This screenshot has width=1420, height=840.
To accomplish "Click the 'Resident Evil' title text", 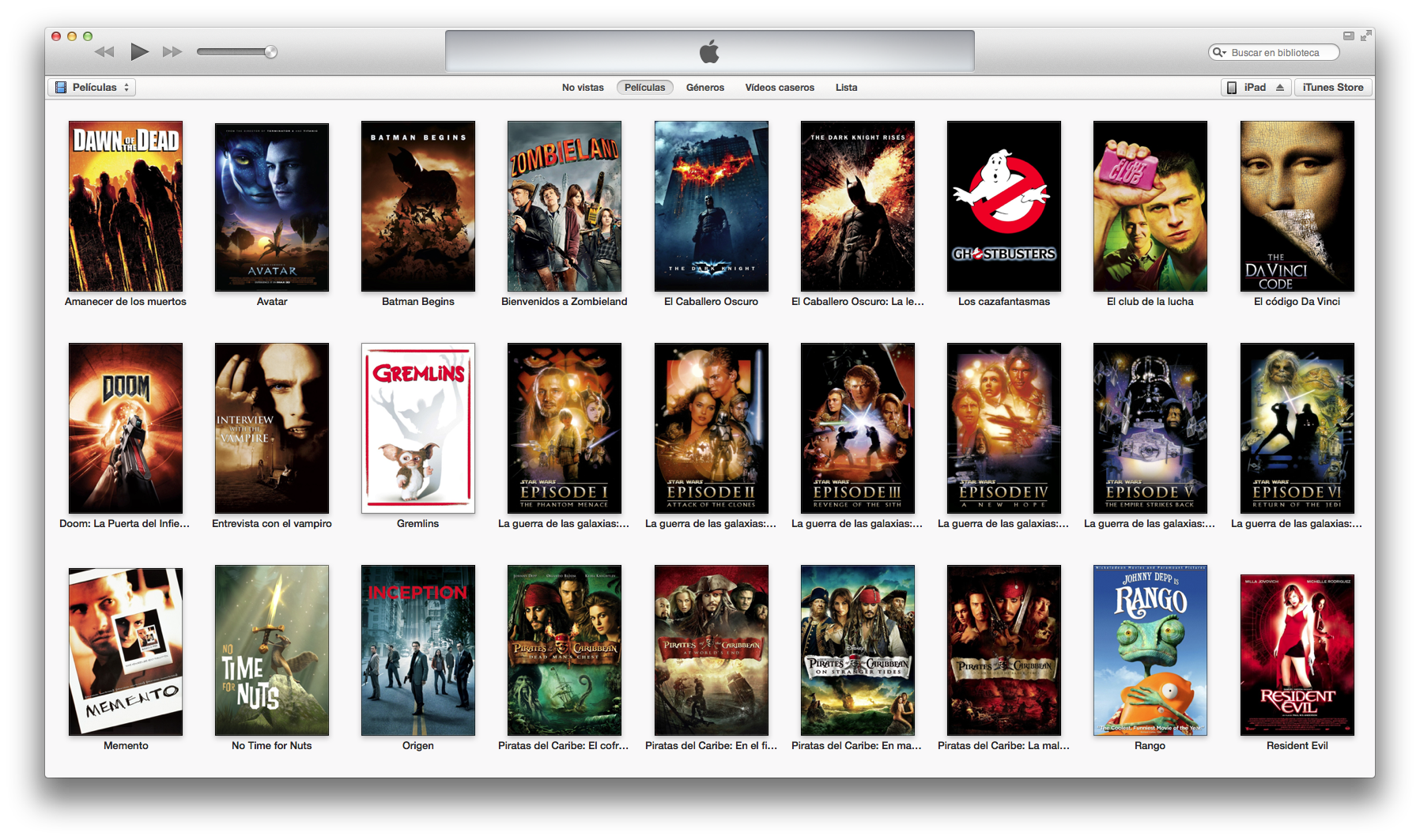I will [x=1297, y=746].
